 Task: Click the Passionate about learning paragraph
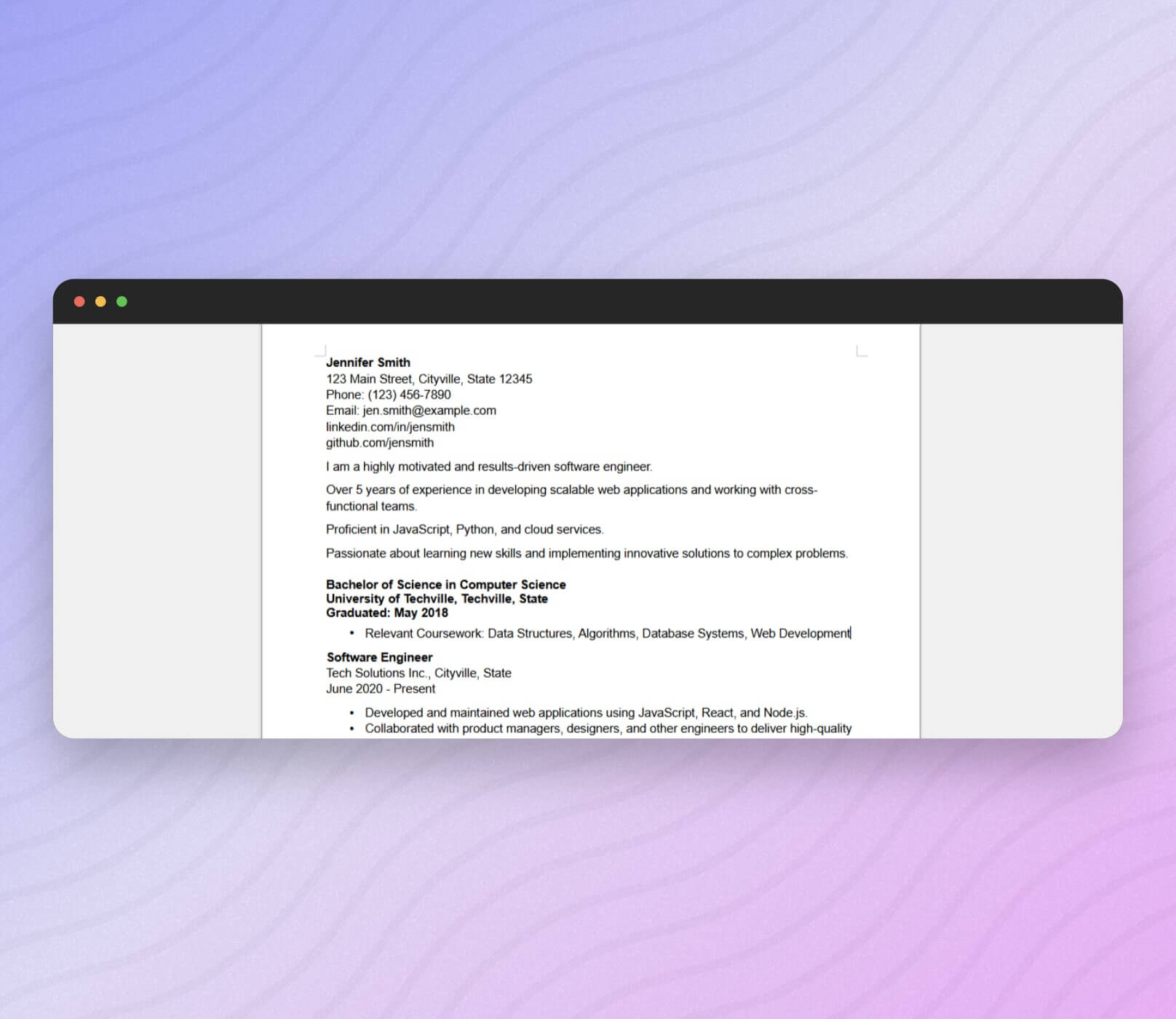coord(587,553)
